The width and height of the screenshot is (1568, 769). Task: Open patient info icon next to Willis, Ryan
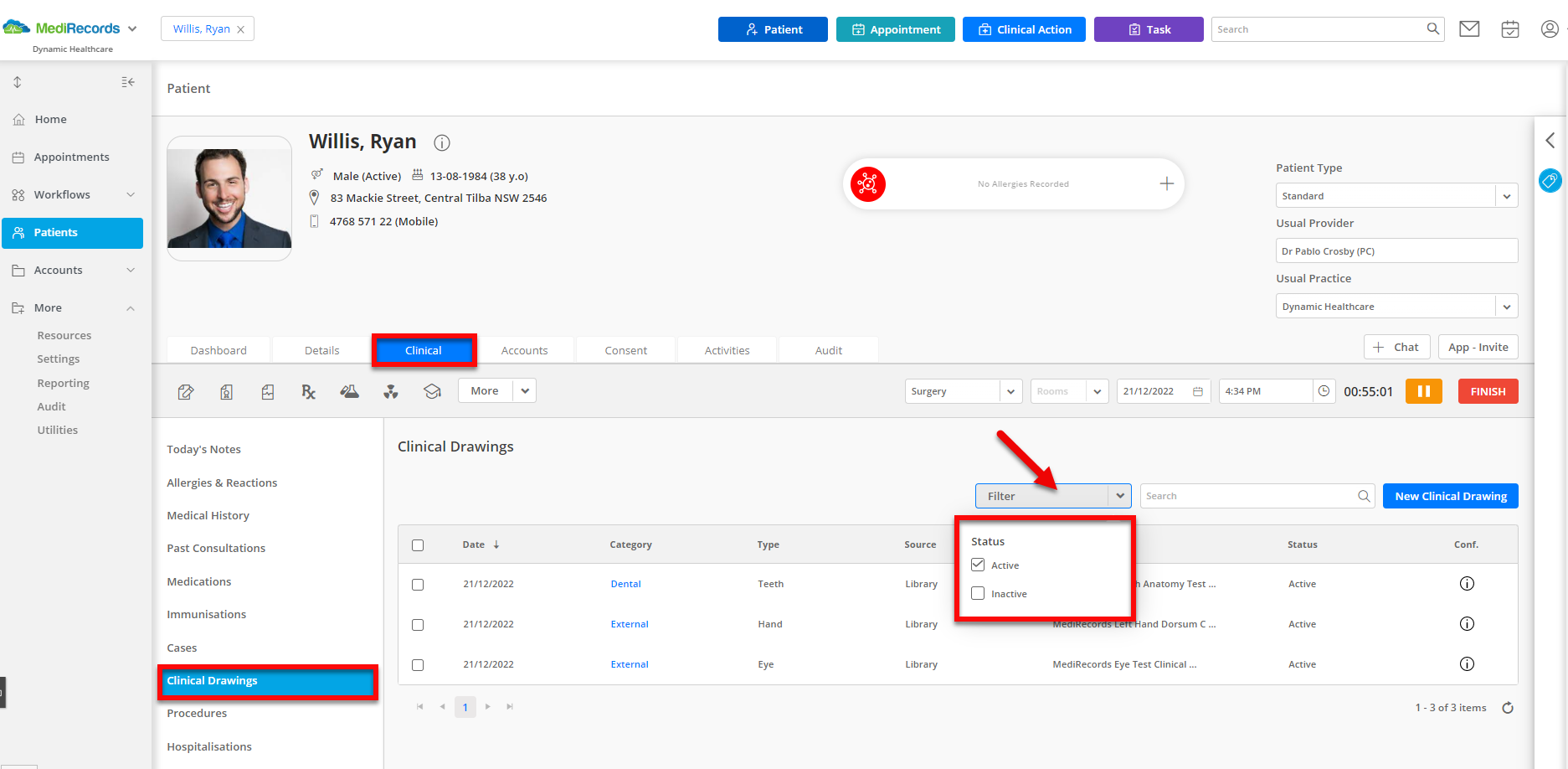[442, 142]
